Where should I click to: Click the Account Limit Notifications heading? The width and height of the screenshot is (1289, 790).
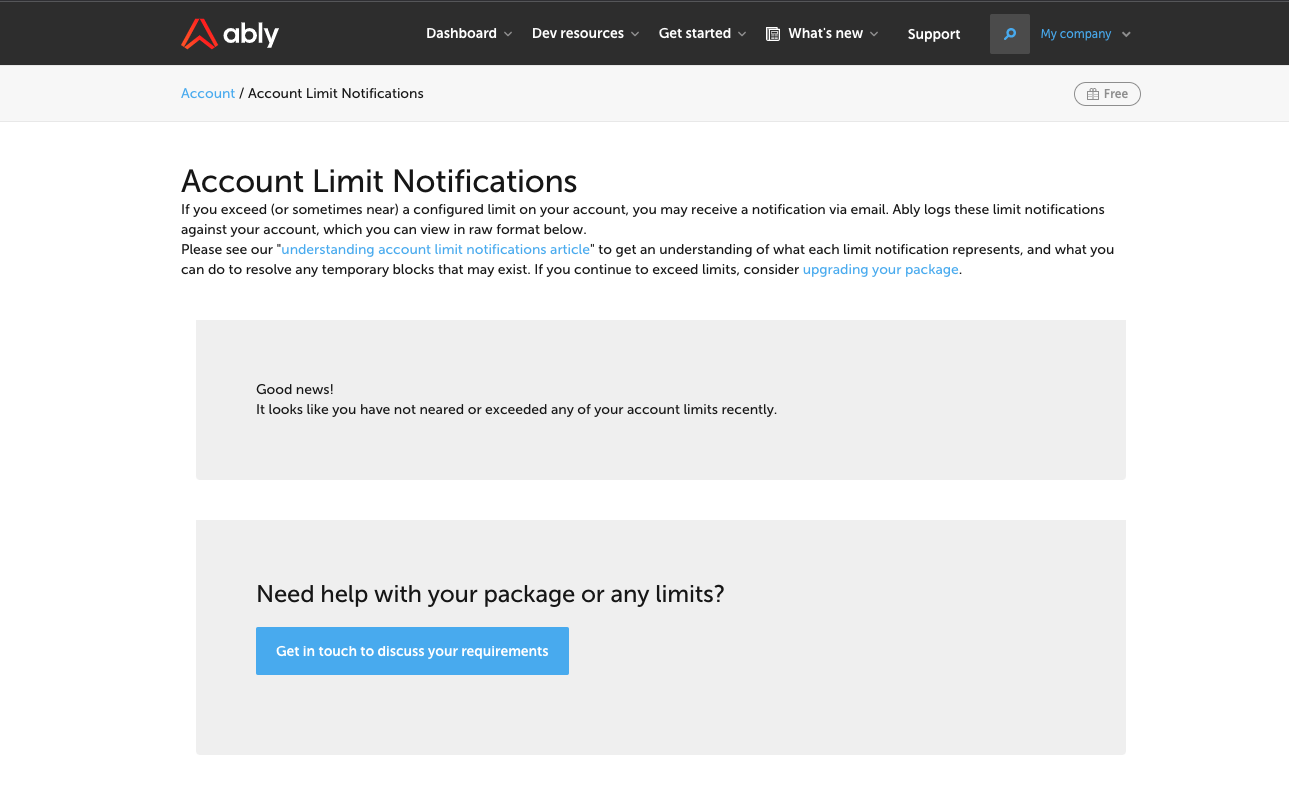coord(379,181)
